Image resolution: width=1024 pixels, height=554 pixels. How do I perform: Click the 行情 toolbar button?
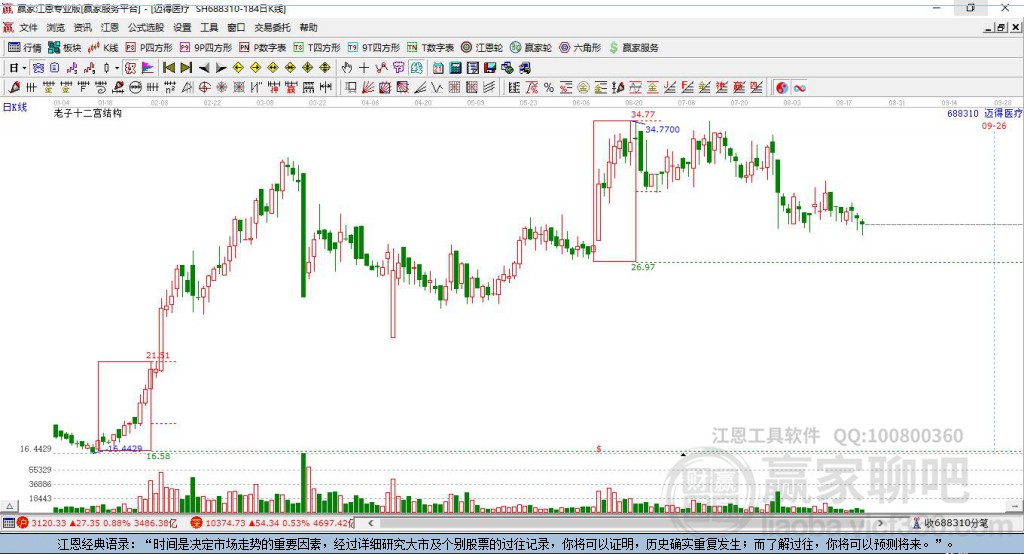coord(24,48)
